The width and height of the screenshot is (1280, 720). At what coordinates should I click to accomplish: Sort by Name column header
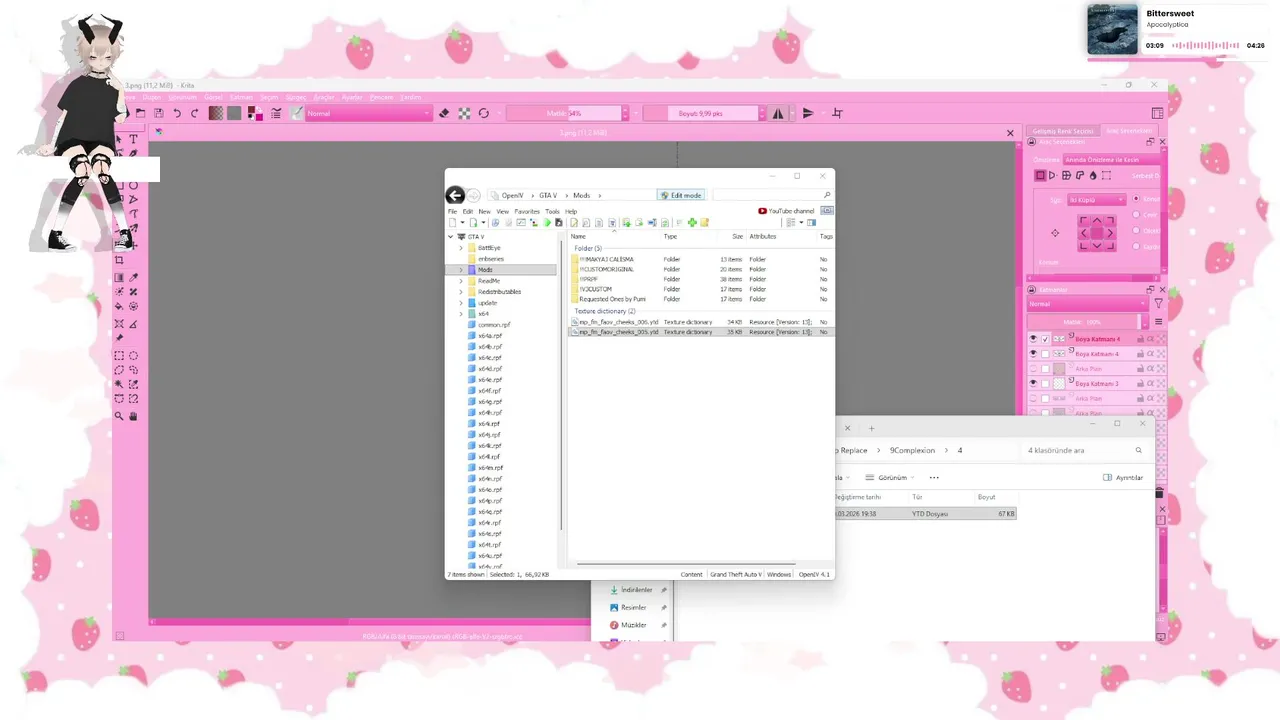point(578,236)
